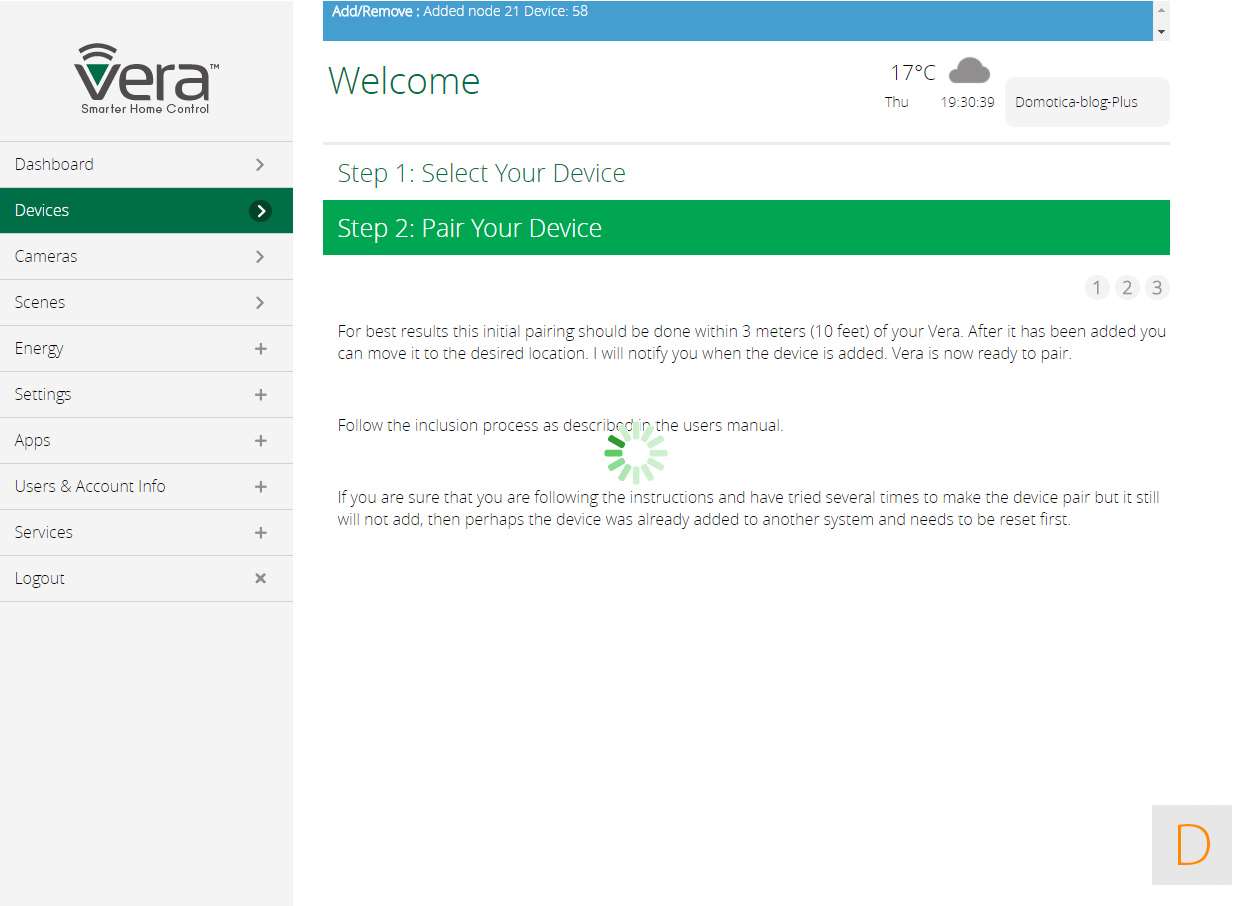Expand the Energy menu plus sign
Screen dimensions: 1254x906
tap(260, 348)
